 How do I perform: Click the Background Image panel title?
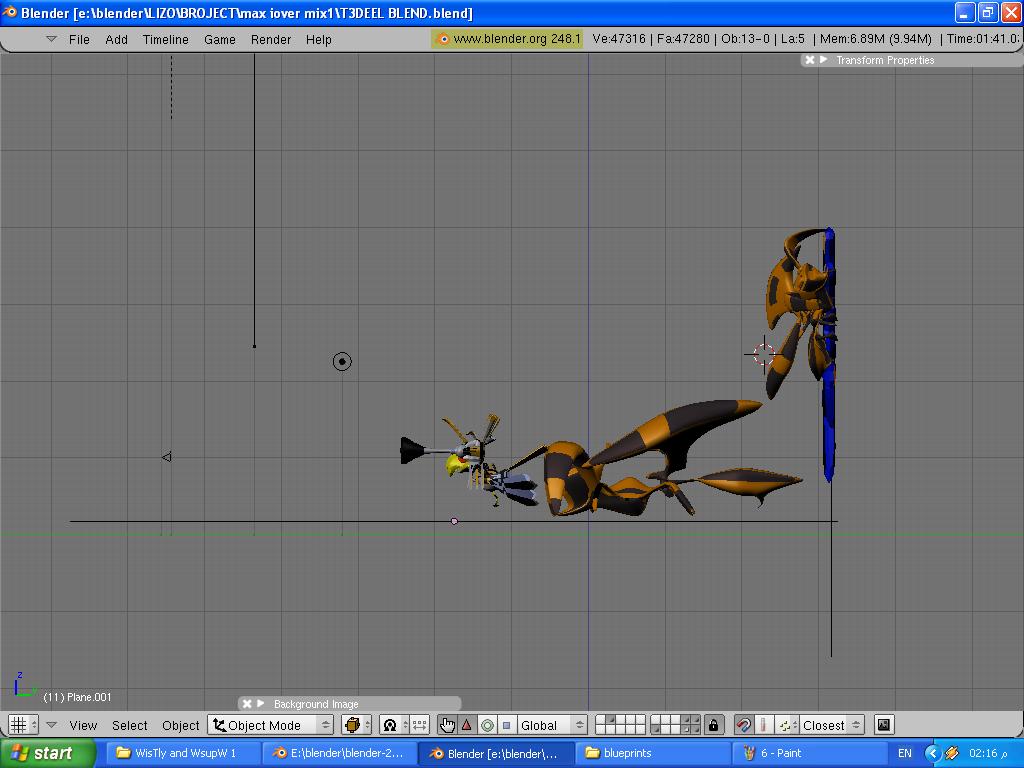pos(316,704)
